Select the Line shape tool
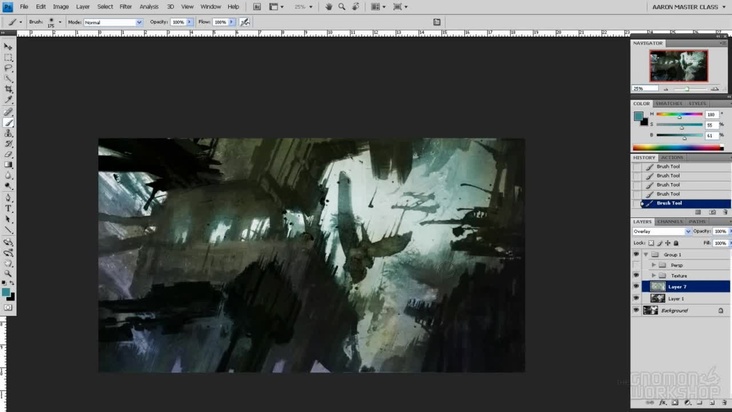This screenshot has width=732, height=412. point(8,230)
